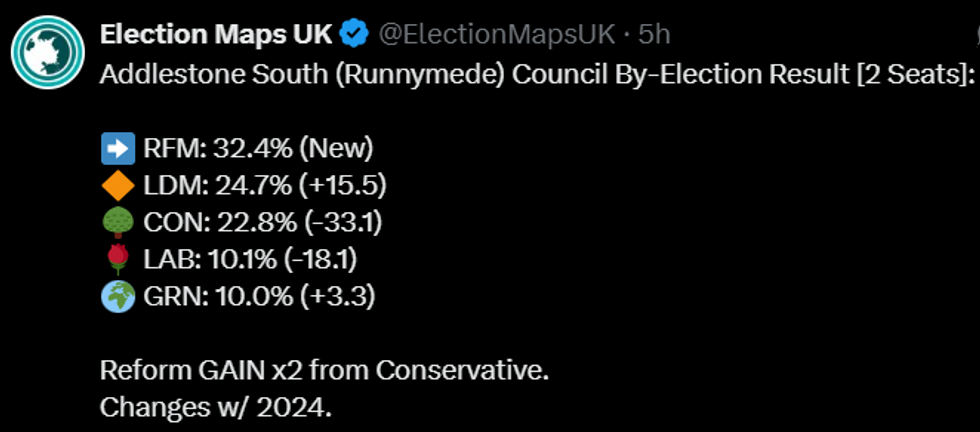The width and height of the screenshot is (980, 432).
Task: Select the 'CON: 22.8% (-33.1)' result text
Action: (x=266, y=223)
